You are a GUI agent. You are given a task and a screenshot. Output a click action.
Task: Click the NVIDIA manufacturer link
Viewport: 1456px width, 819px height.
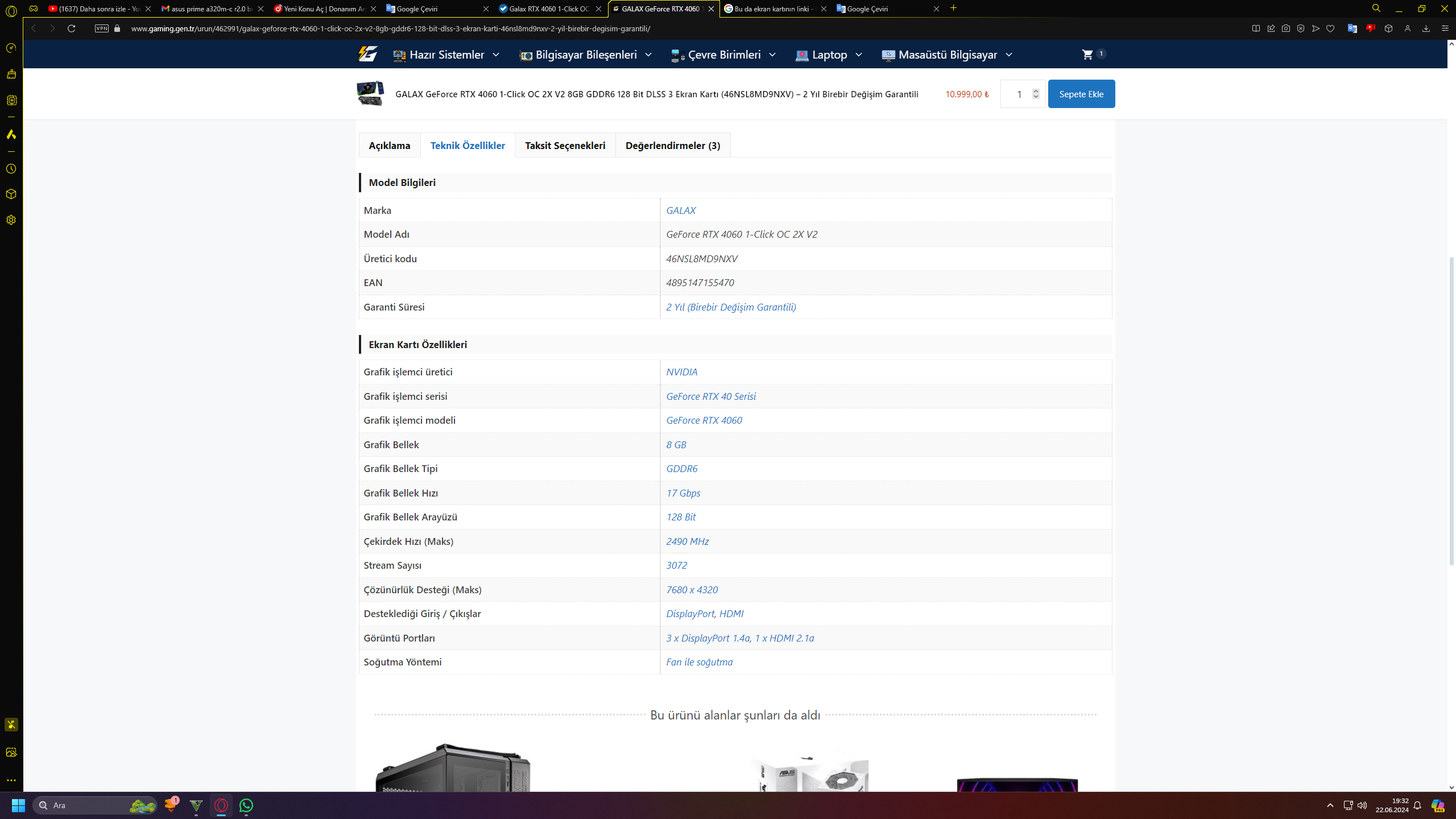[681, 372]
